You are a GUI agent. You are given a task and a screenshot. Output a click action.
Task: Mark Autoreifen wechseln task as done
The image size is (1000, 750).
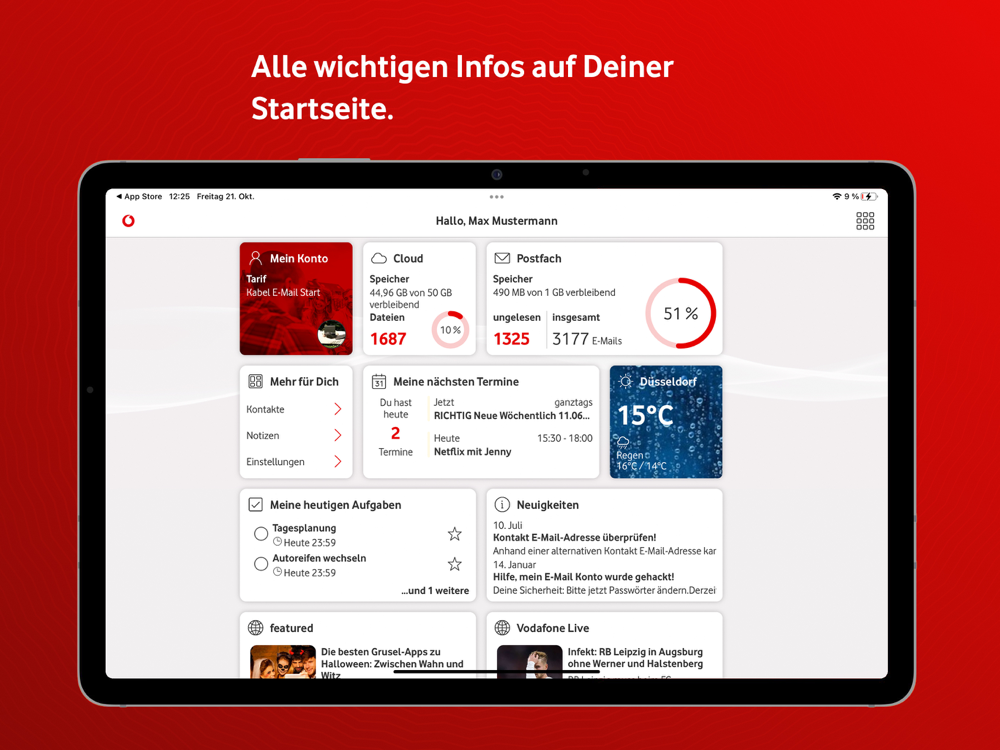pos(261,564)
